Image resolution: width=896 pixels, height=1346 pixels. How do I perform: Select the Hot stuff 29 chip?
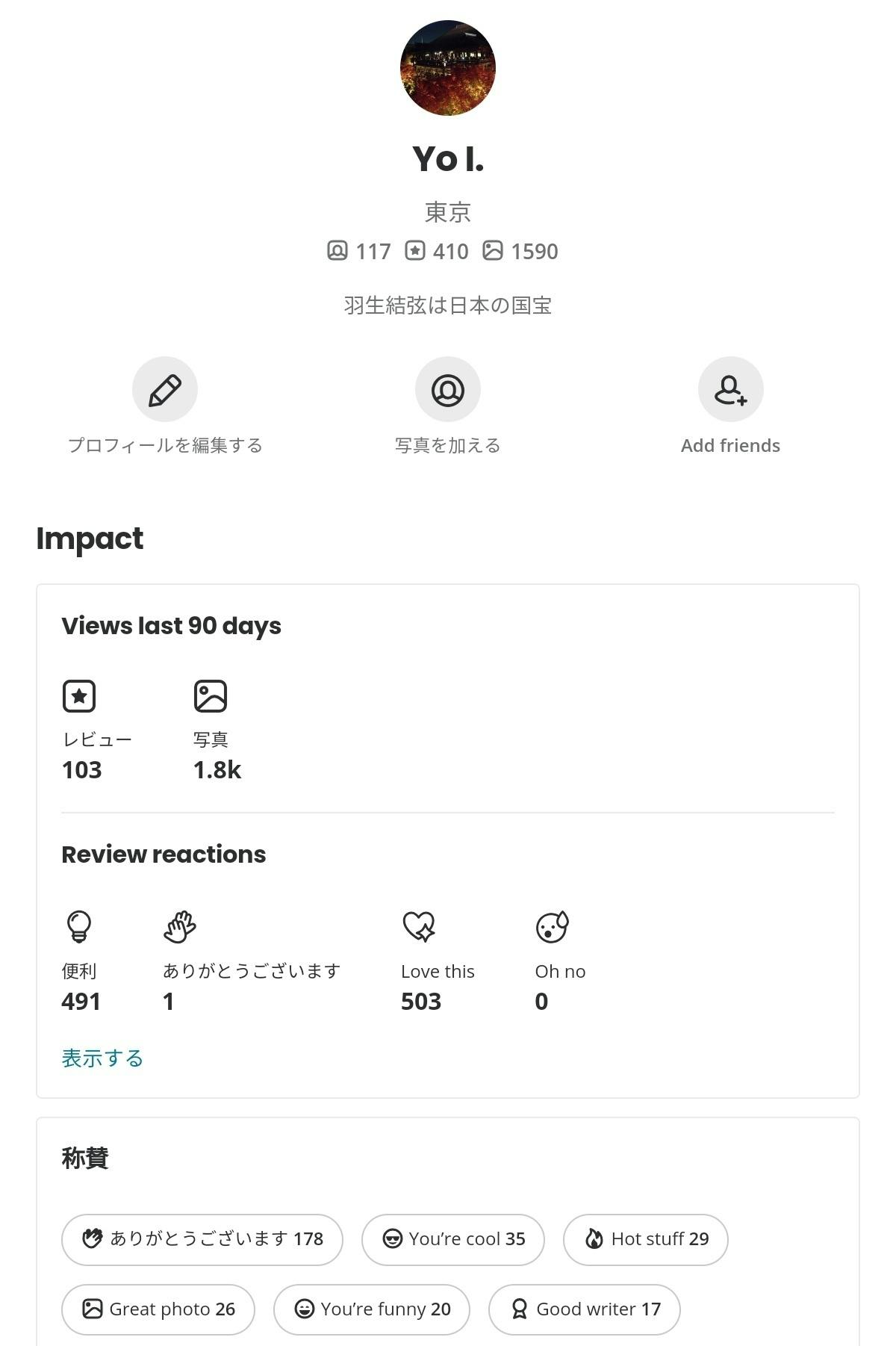pyautogui.click(x=646, y=1239)
